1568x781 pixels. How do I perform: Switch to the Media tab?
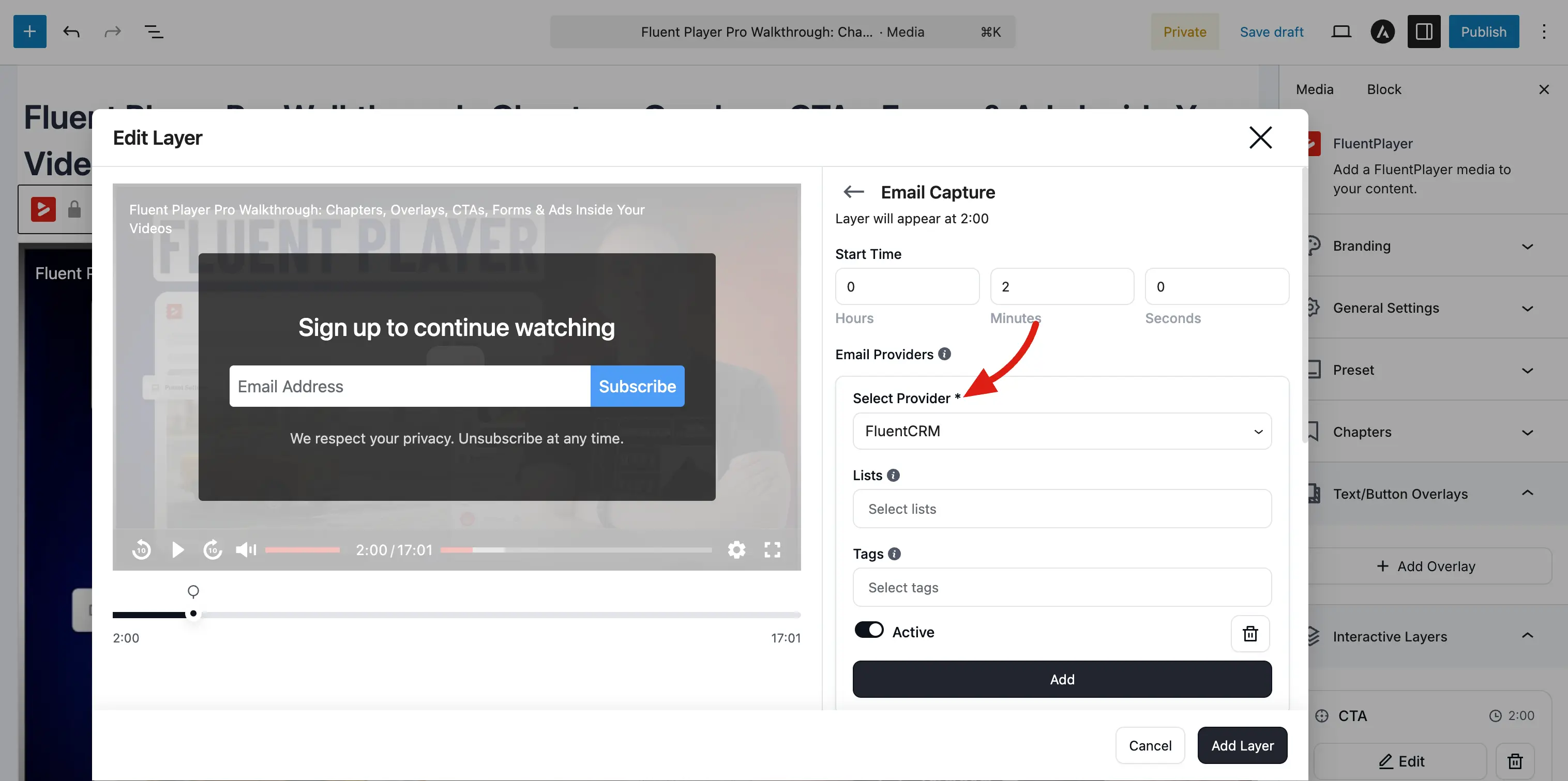click(x=1314, y=89)
